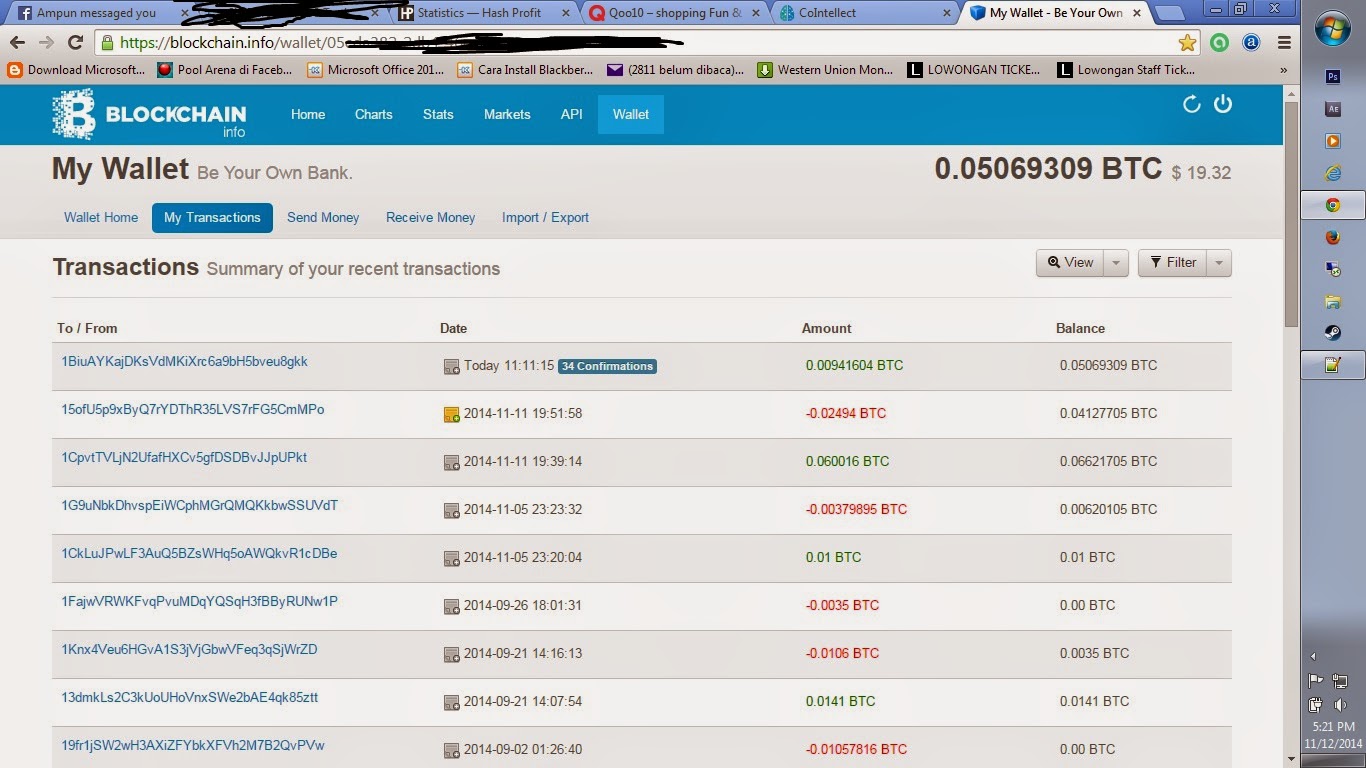Open After Effects from the taskbar
Viewport: 1366px width, 768px height.
1332,109
